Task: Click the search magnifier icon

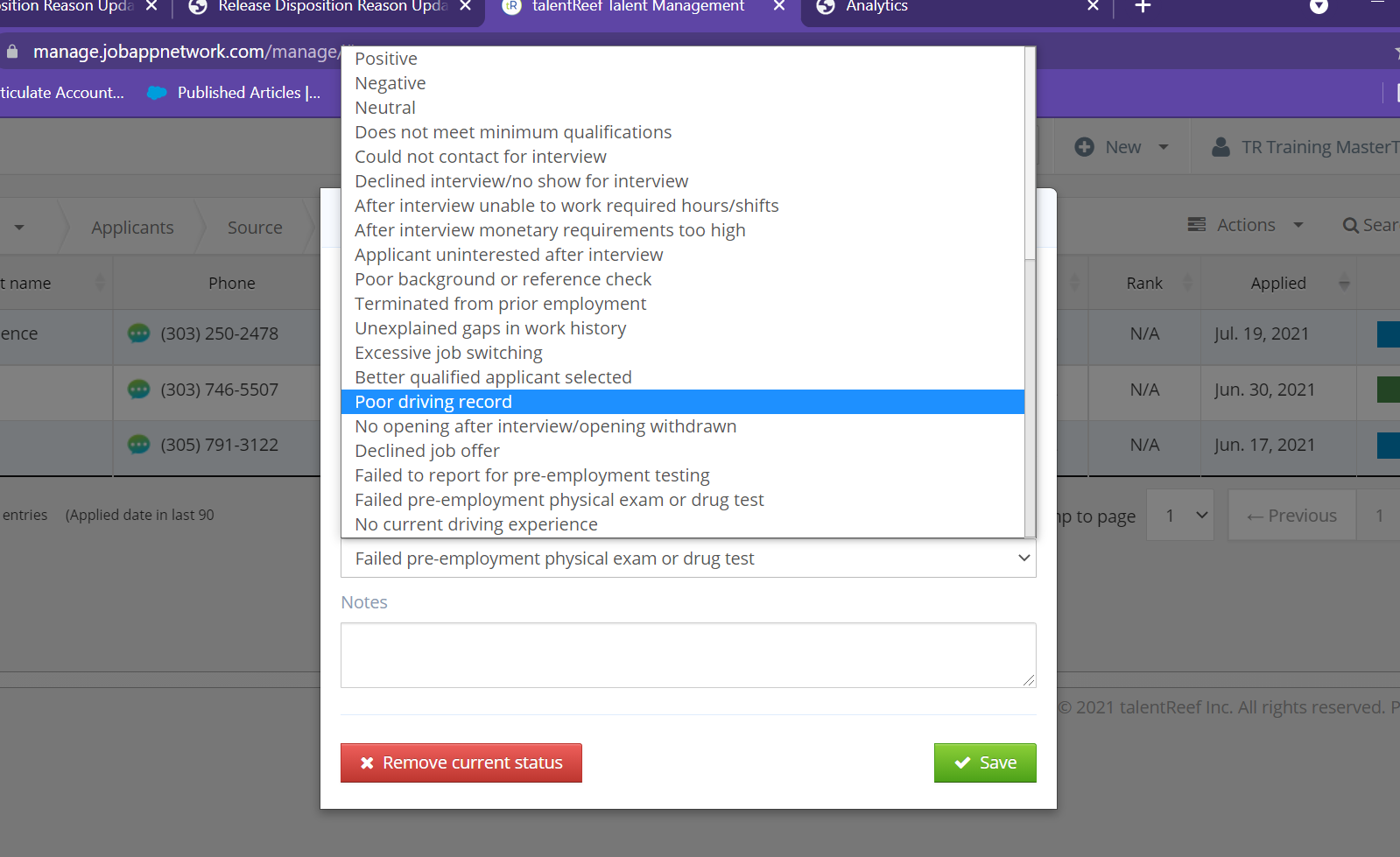Action: [x=1351, y=226]
